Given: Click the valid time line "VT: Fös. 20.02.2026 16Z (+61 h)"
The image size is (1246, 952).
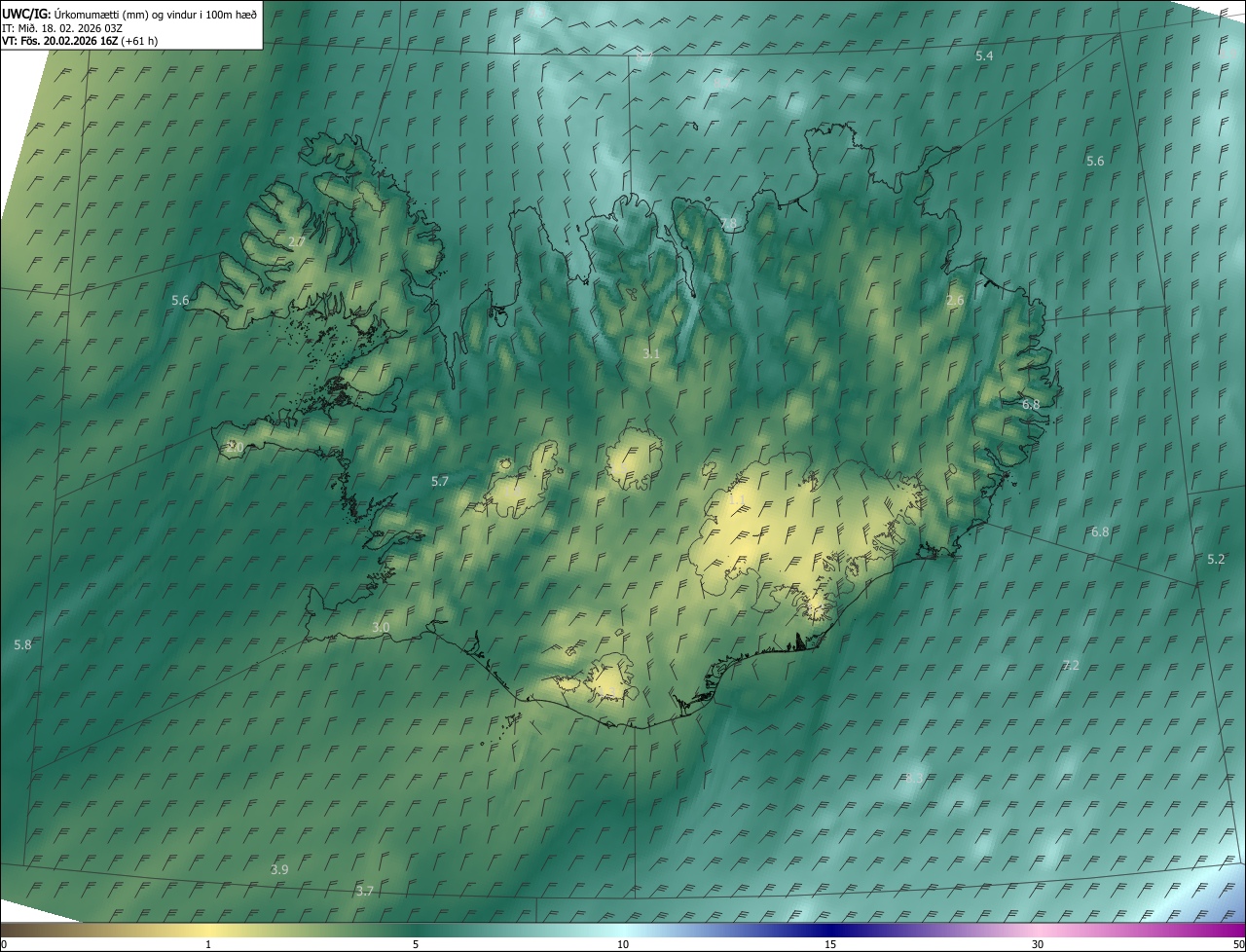Looking at the screenshot, I should tap(80, 41).
